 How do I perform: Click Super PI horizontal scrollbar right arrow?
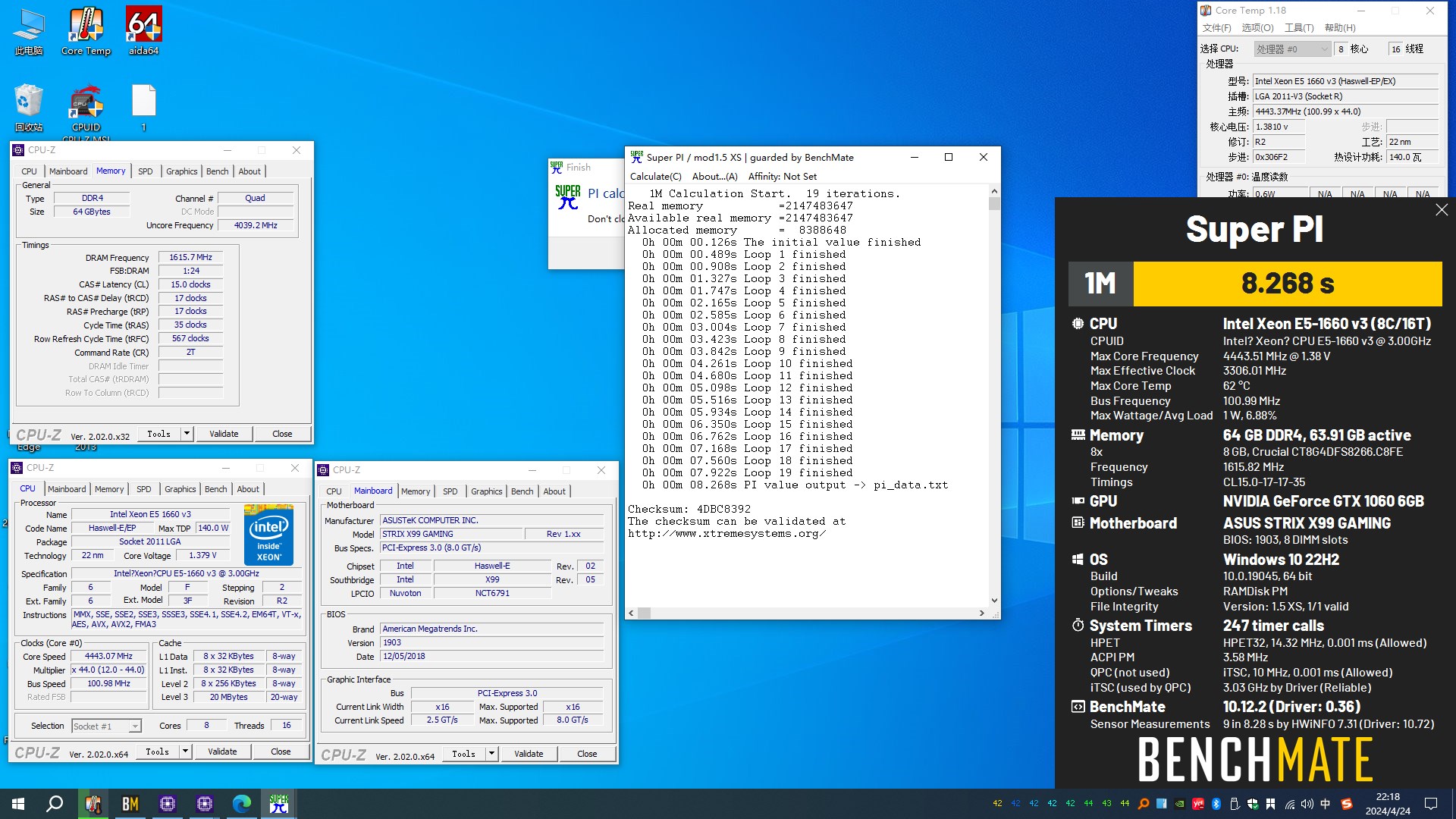click(x=982, y=613)
